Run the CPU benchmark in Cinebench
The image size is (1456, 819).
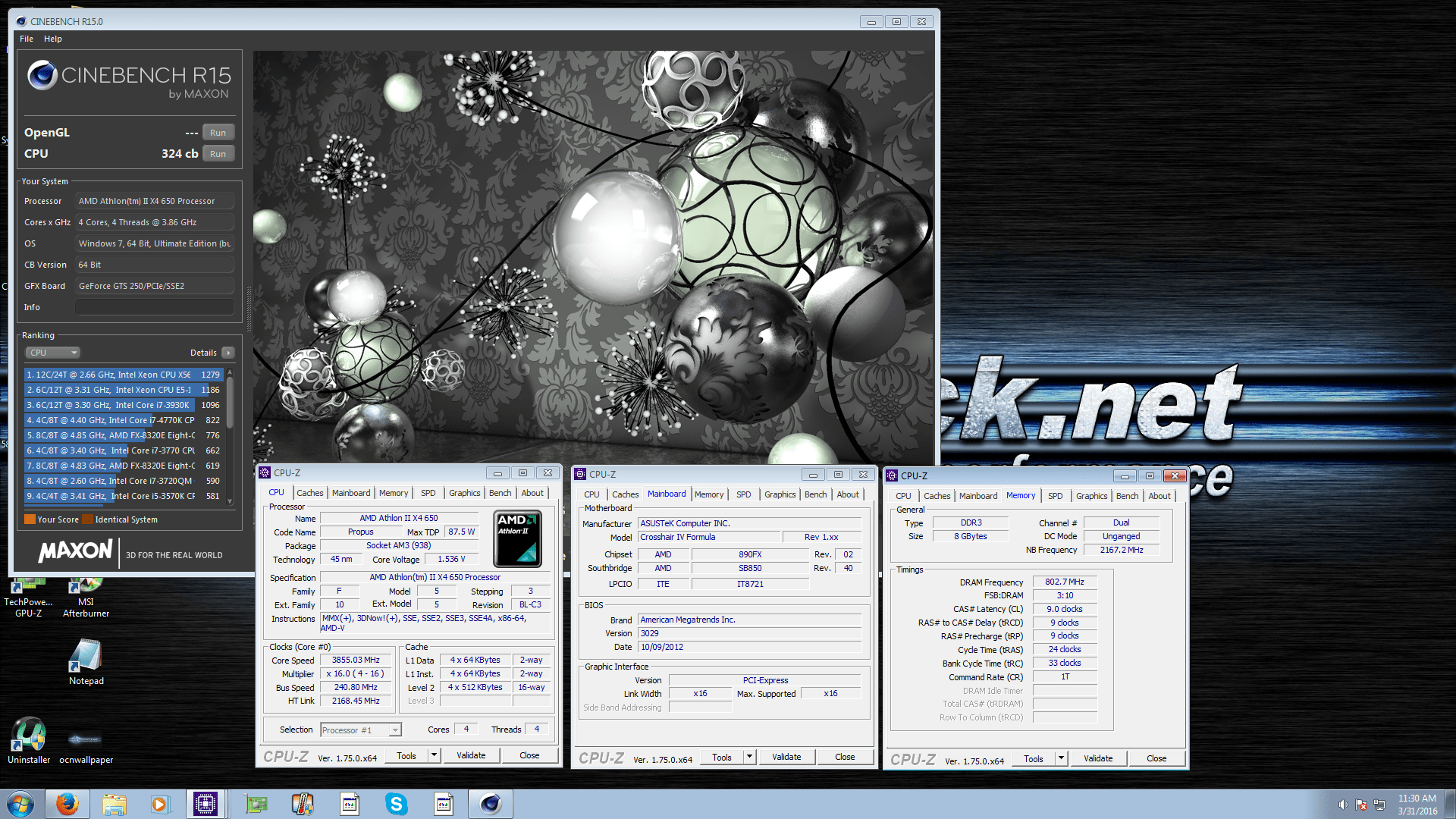pos(218,153)
